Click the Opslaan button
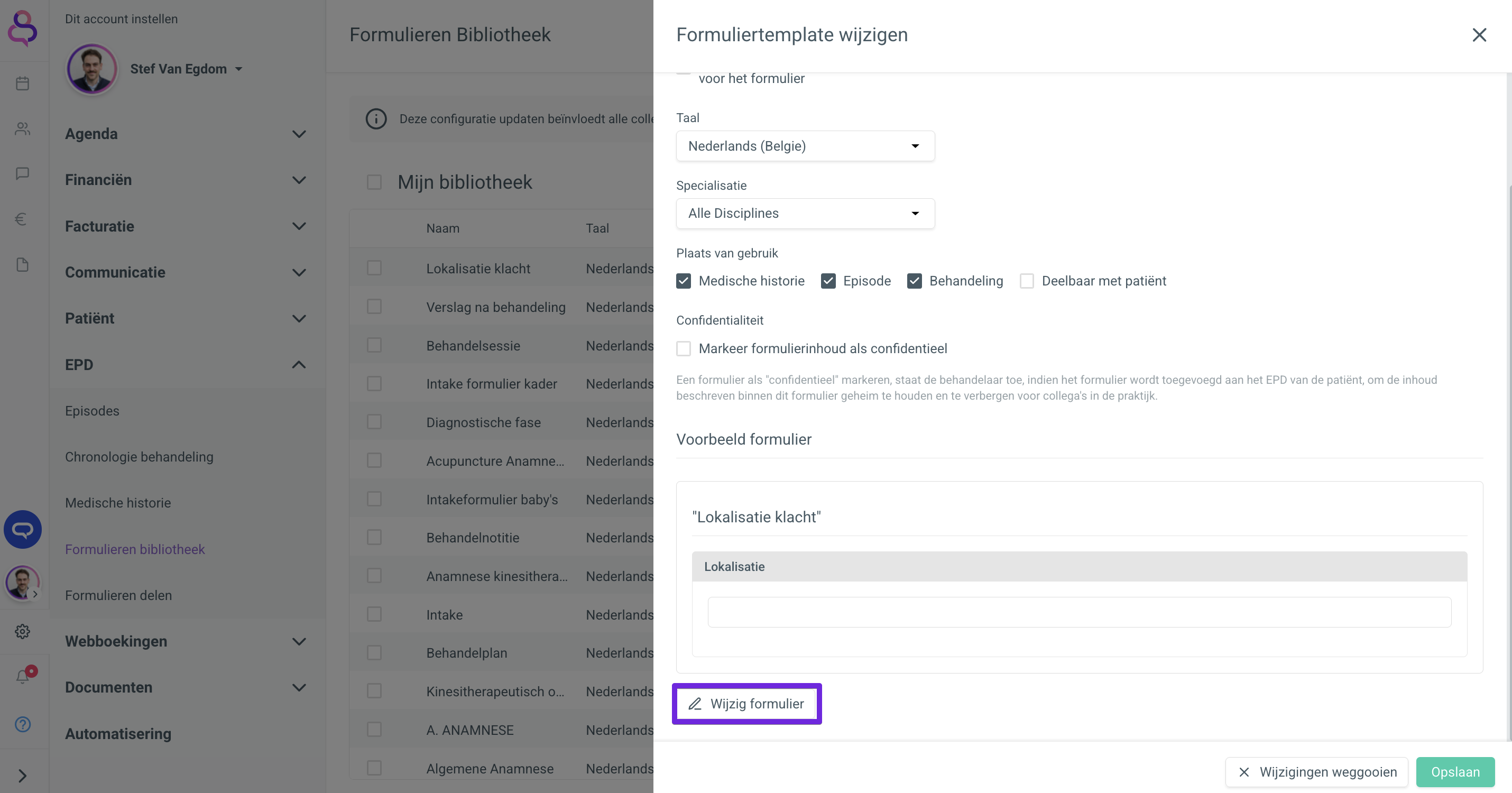 [x=1455, y=772]
